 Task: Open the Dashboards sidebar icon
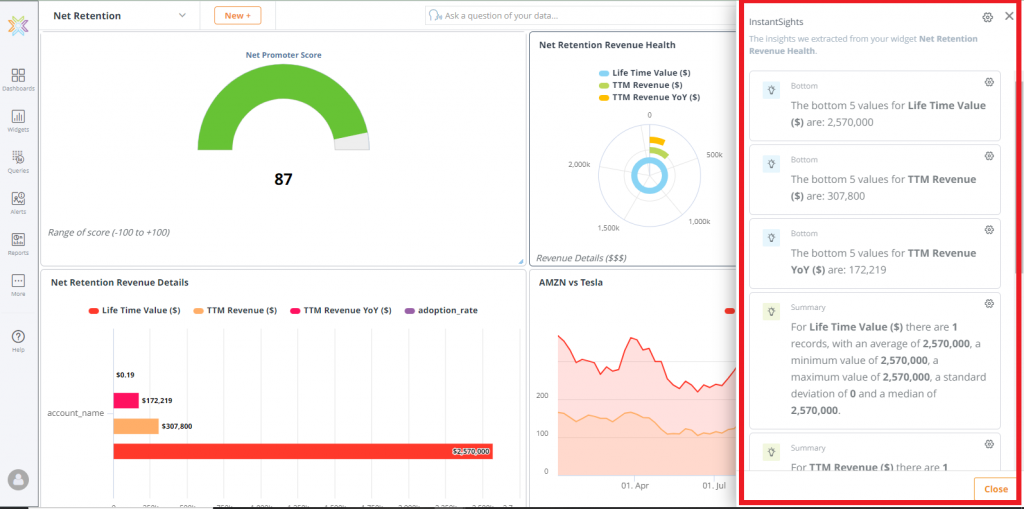tap(18, 79)
